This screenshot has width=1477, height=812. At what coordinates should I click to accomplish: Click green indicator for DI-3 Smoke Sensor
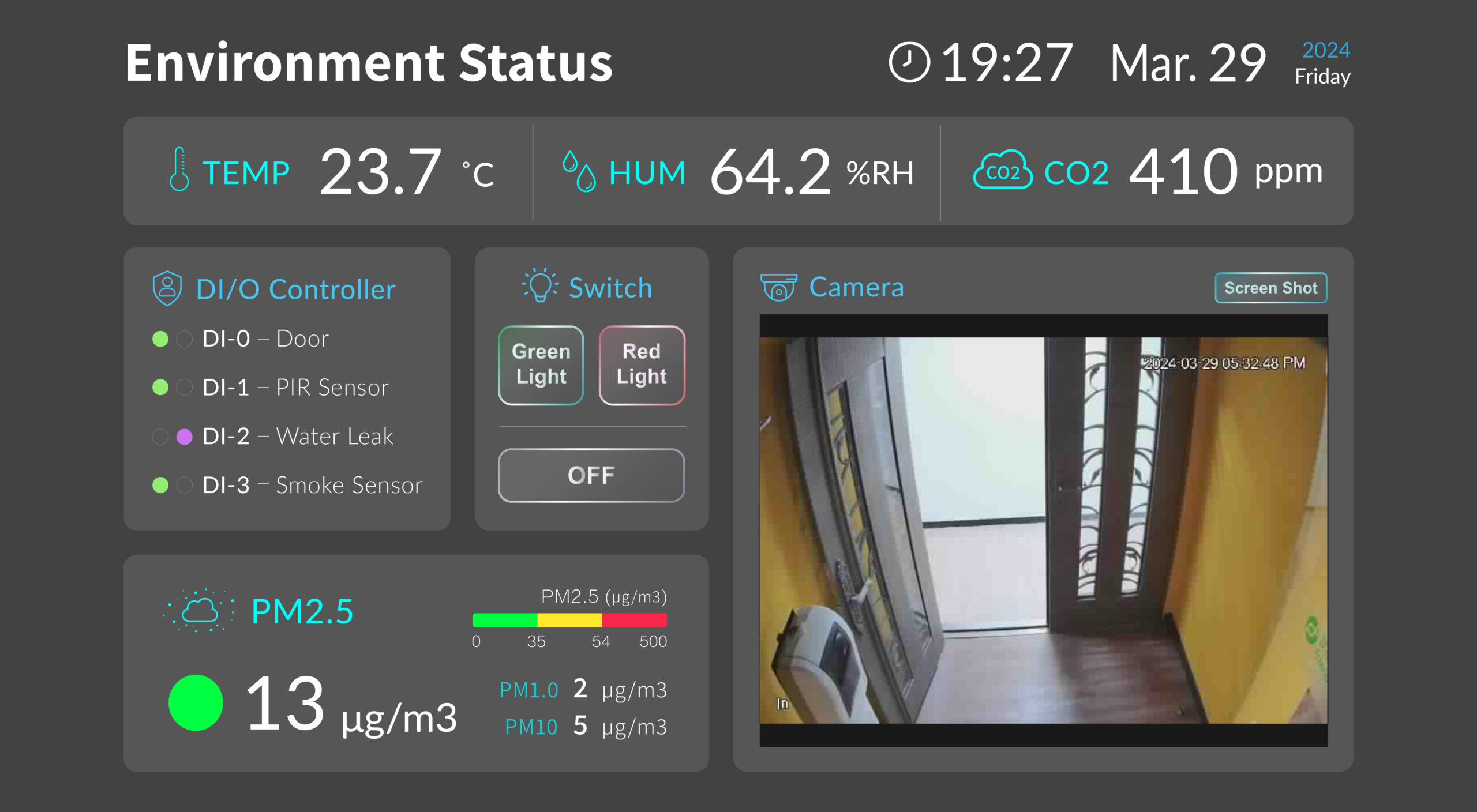(160, 486)
